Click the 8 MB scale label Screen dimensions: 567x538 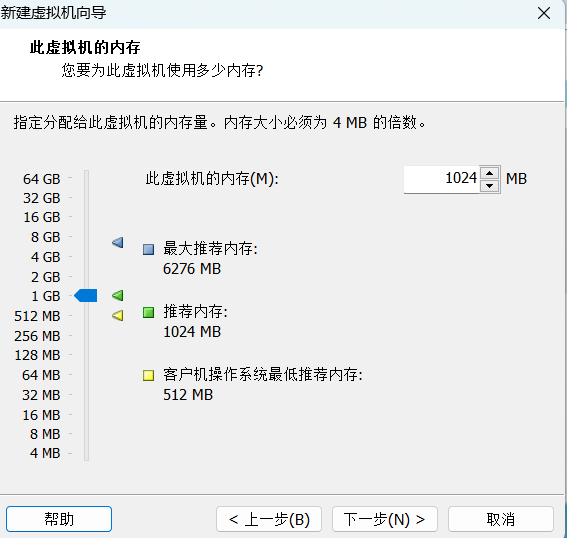tap(45, 434)
